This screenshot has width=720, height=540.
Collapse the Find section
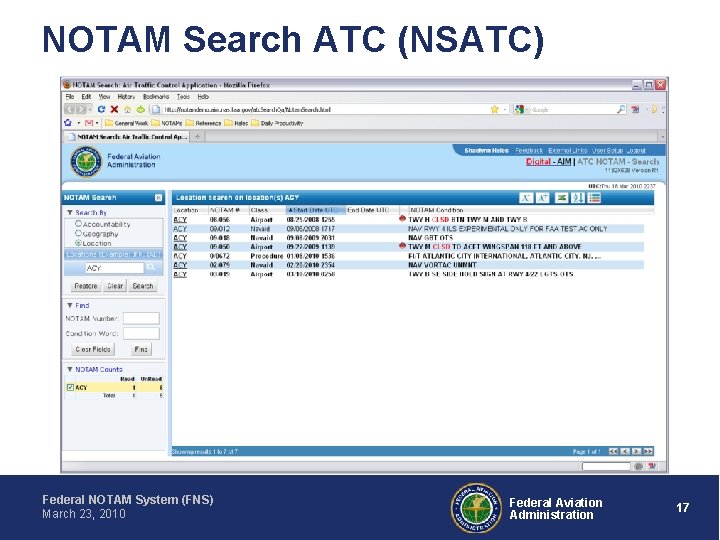[70, 305]
